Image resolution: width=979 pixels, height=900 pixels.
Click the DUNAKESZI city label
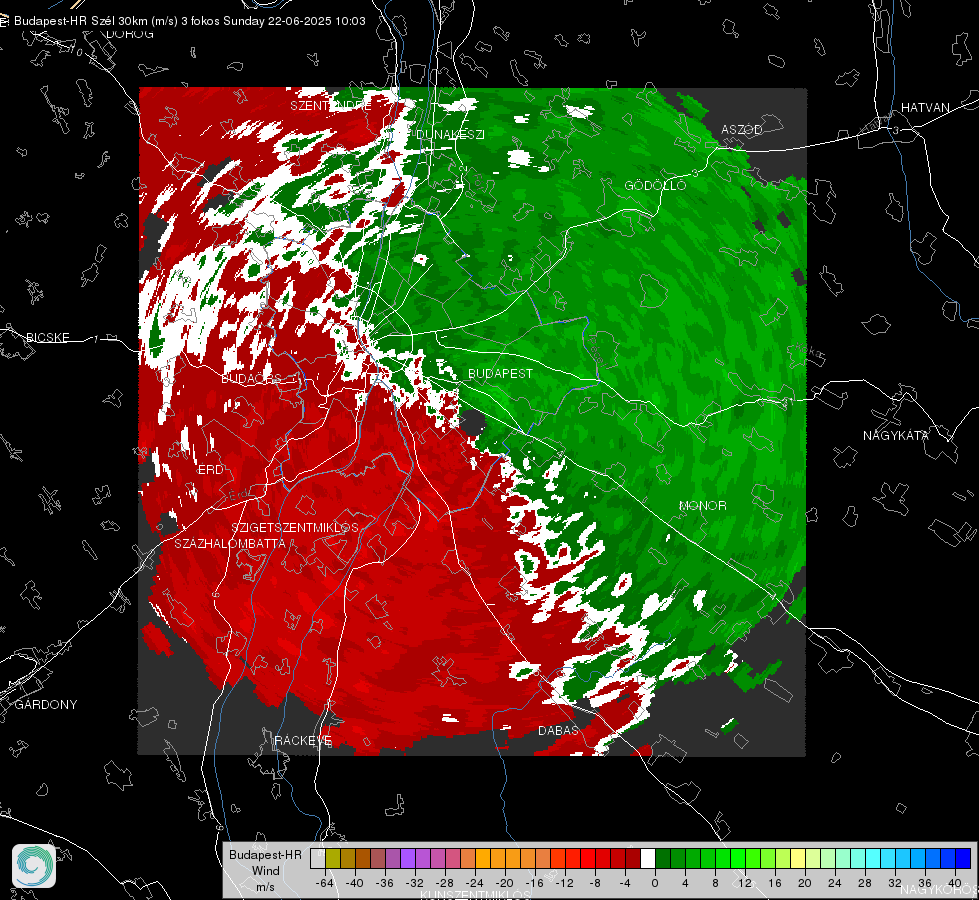coord(450,134)
